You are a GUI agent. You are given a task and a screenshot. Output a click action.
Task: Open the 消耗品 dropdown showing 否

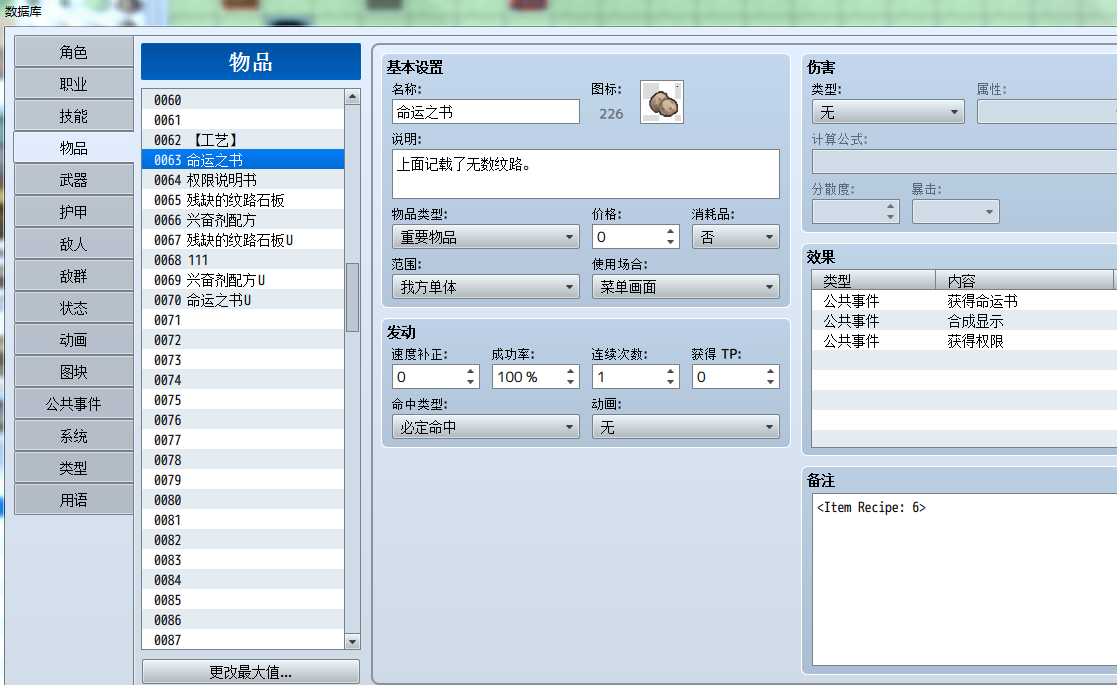[x=736, y=237]
